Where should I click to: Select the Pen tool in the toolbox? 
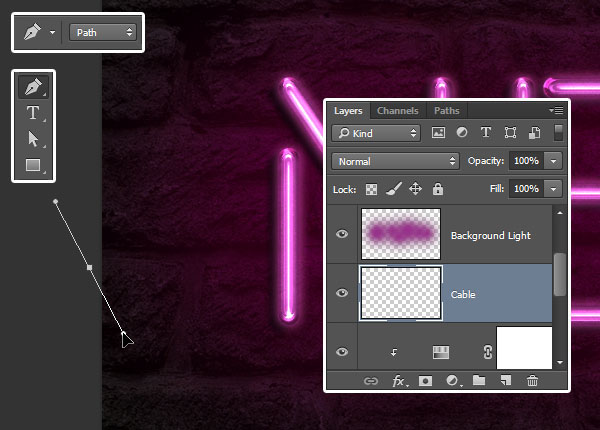[33, 87]
